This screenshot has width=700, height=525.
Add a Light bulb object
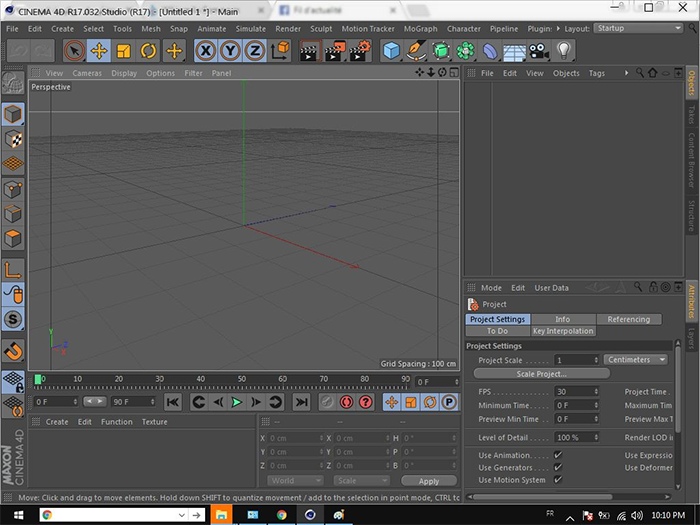click(563, 51)
